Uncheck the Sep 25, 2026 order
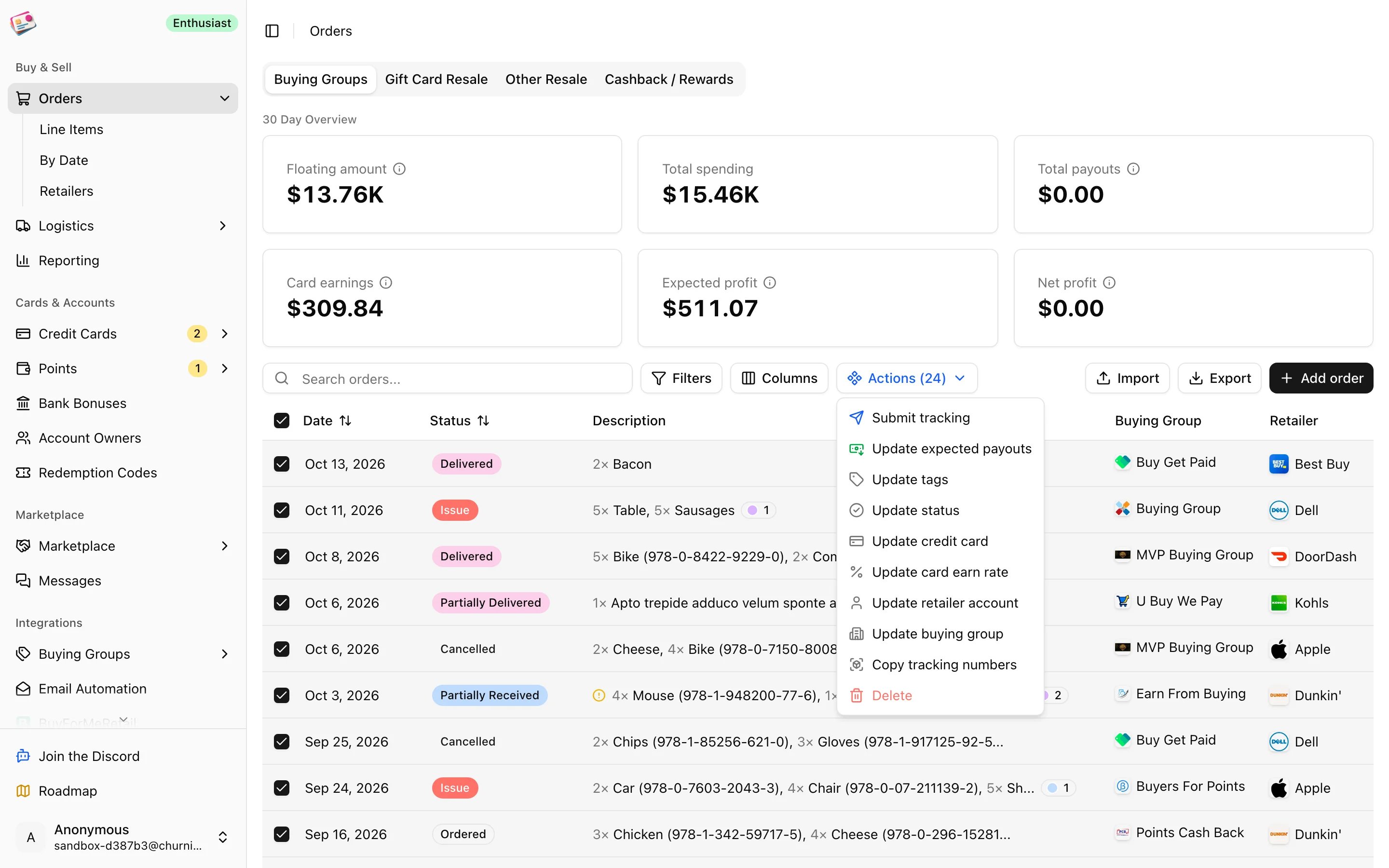 coord(281,742)
